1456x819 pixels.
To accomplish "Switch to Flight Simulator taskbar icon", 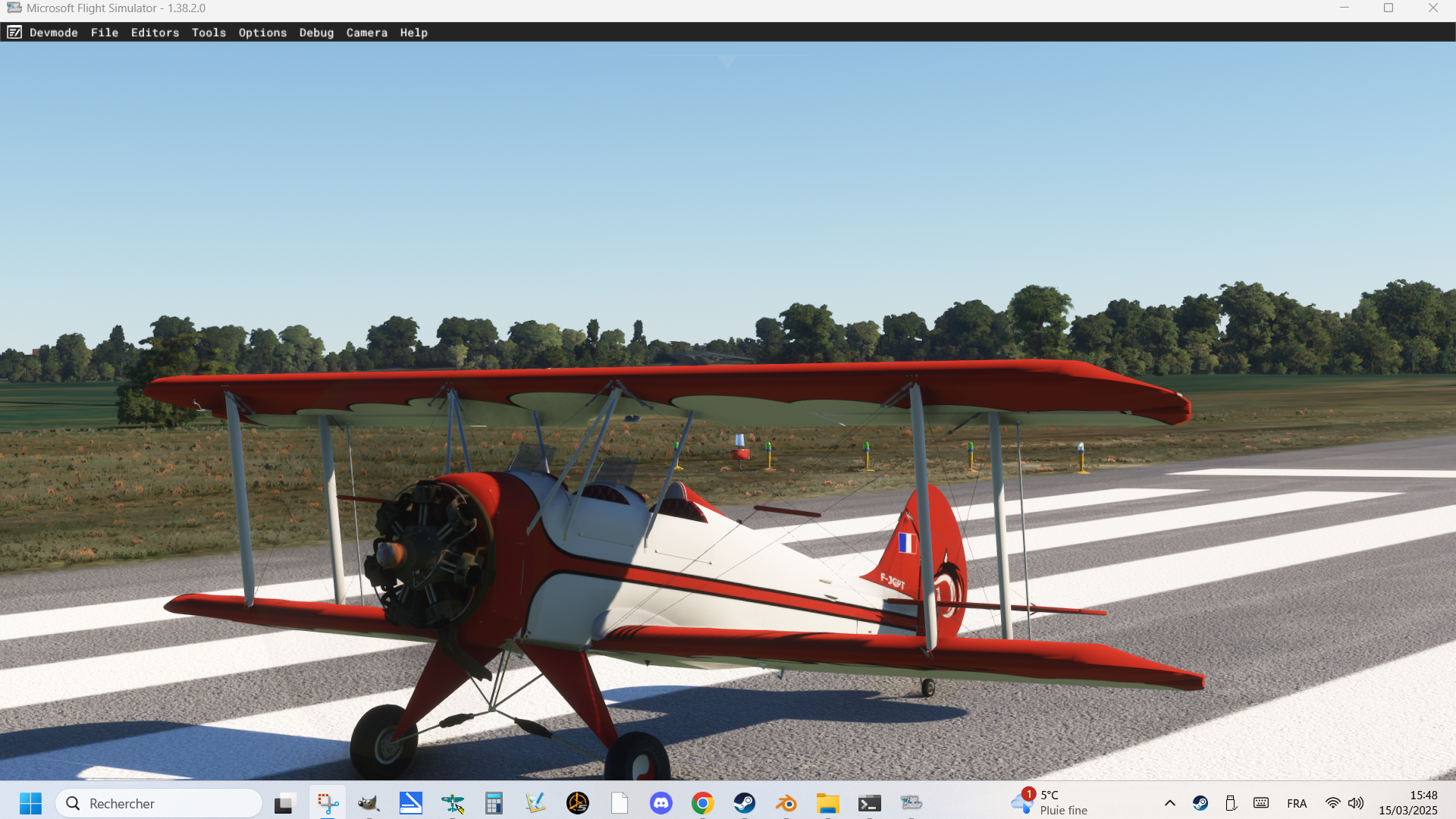I will click(912, 803).
